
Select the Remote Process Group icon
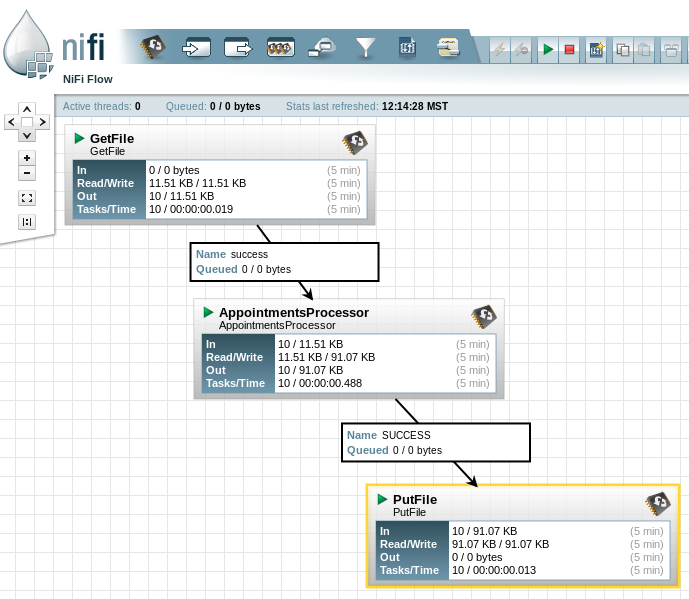(x=322, y=47)
